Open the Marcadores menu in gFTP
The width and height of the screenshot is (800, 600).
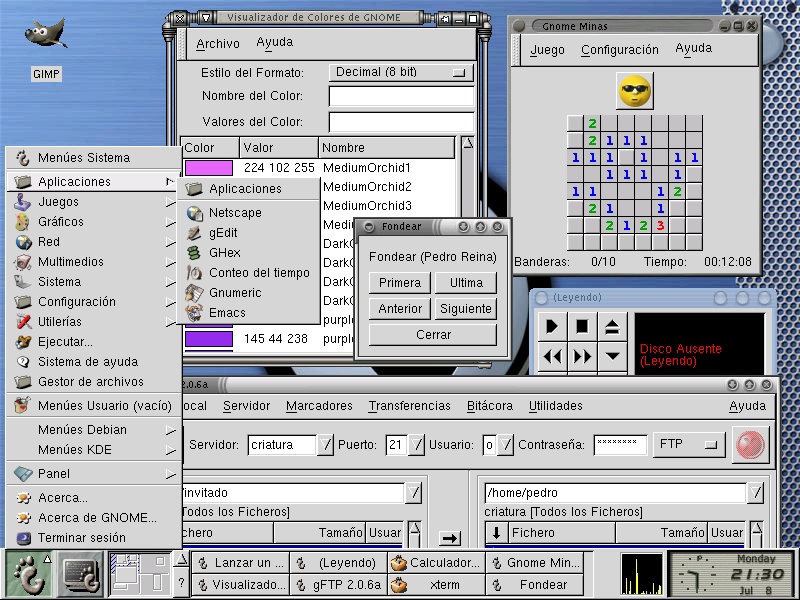point(319,406)
